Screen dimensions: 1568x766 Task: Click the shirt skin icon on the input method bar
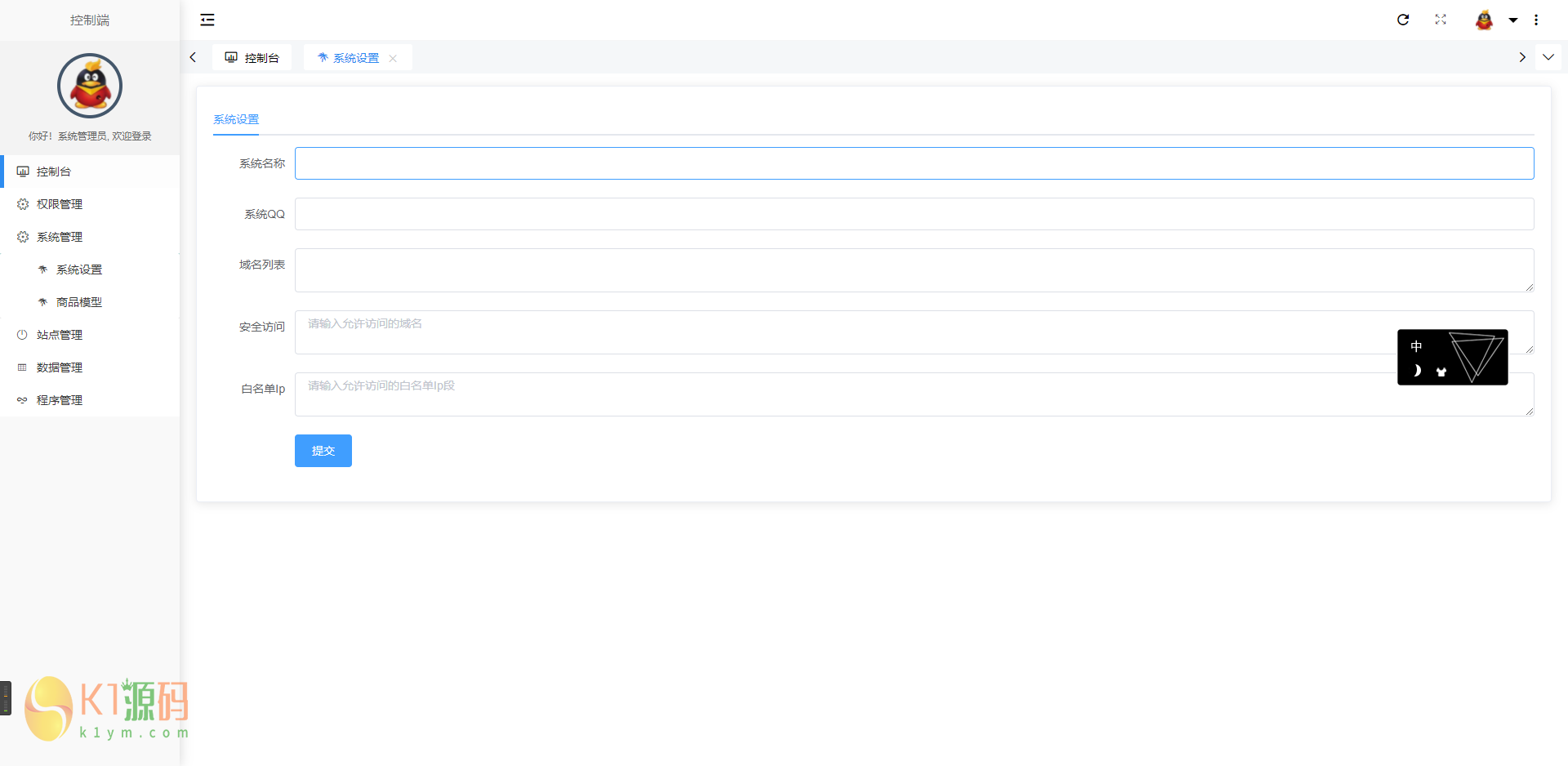pos(1441,372)
